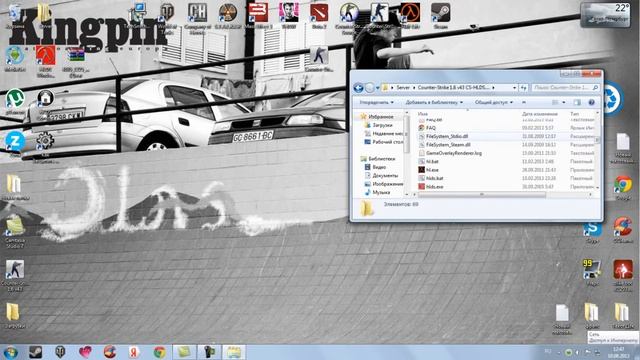This screenshot has width=640, height=360.
Task: Open the Windows Start menu
Action: point(11,352)
